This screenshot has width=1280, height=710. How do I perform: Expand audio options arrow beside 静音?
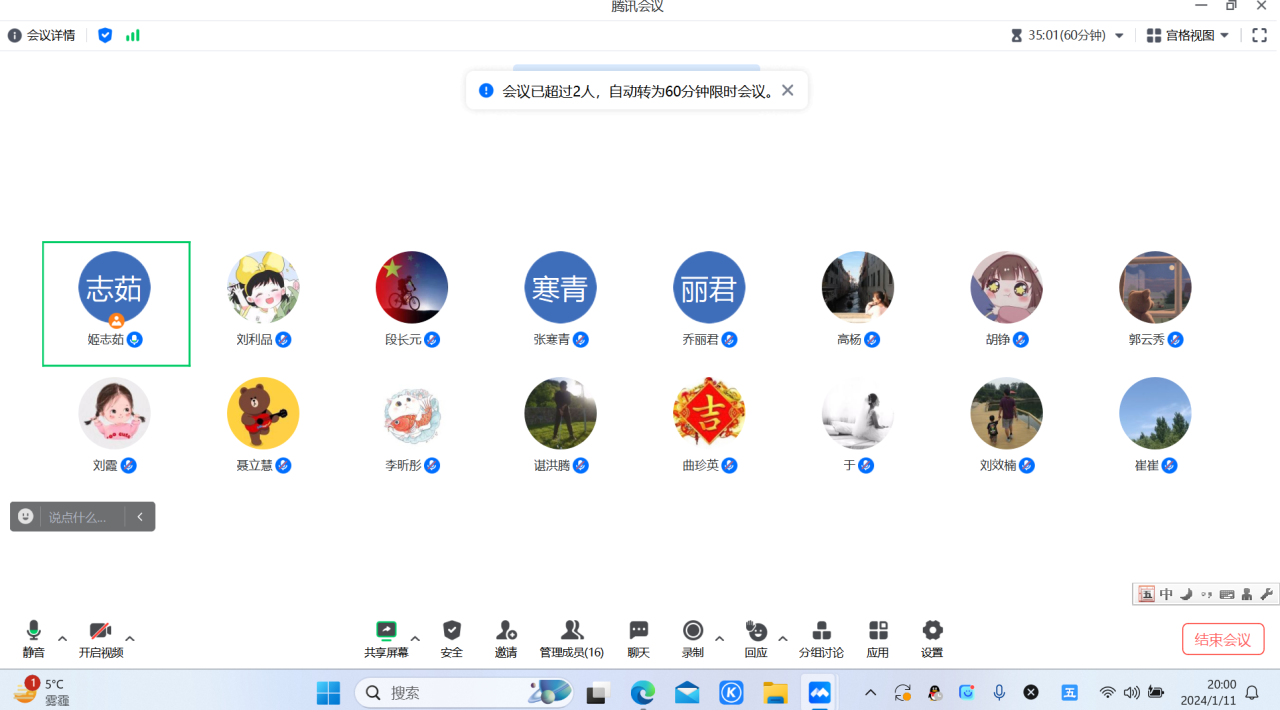[x=62, y=638]
